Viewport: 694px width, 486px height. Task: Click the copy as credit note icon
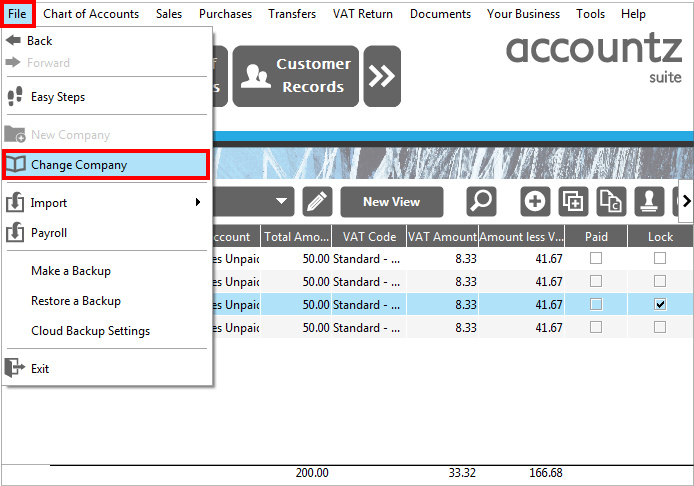(x=611, y=201)
